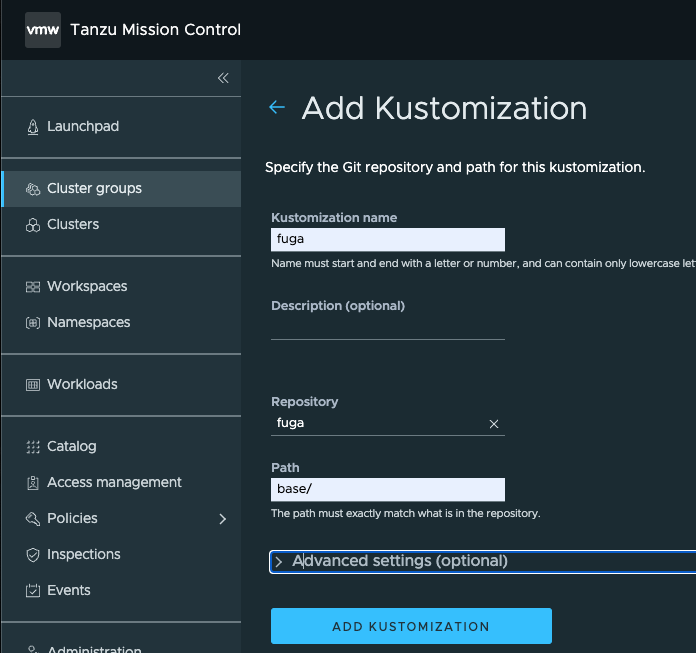This screenshot has height=653, width=696.
Task: Clear the Repository selection with X
Action: (494, 424)
